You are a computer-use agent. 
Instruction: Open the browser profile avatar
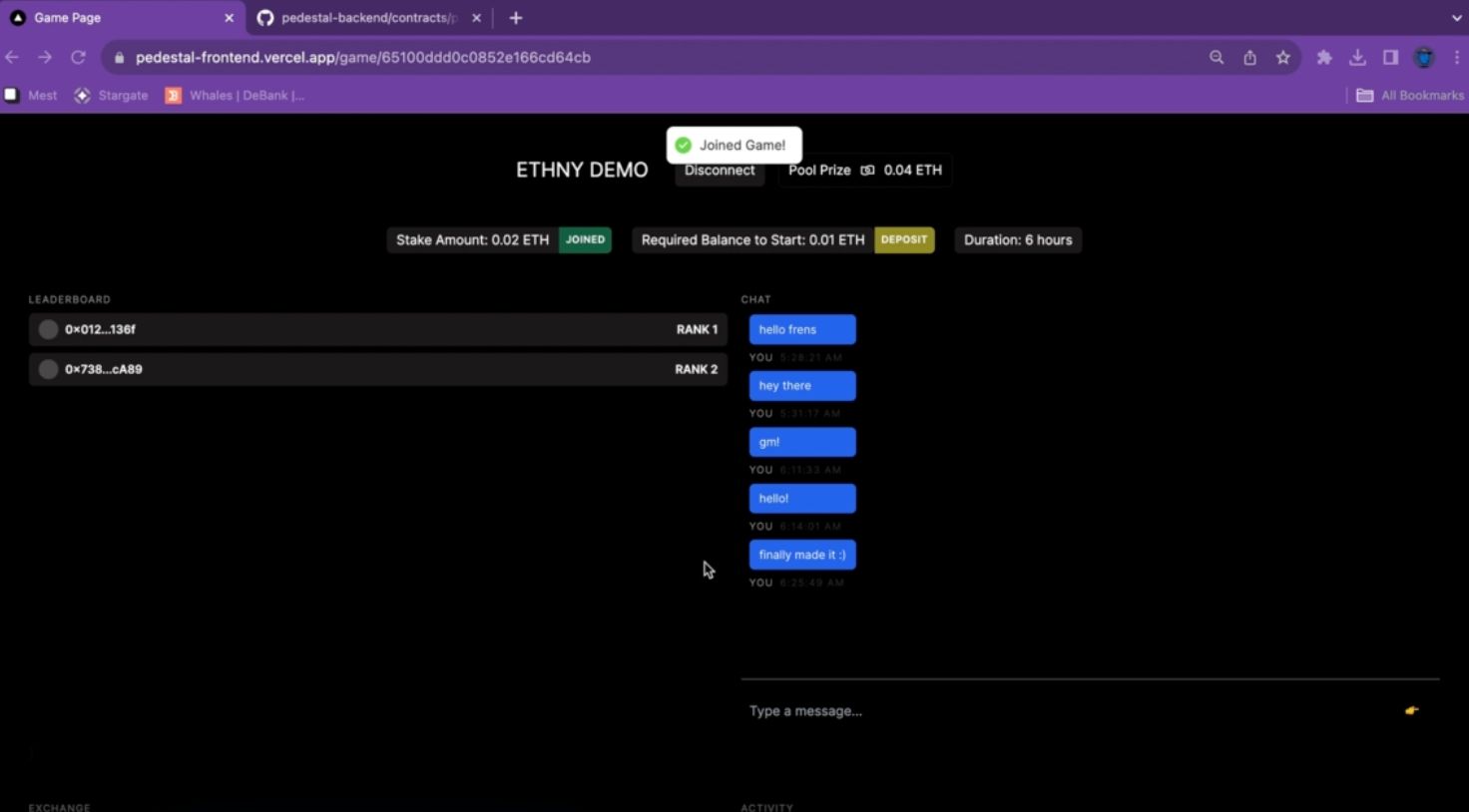tap(1424, 58)
